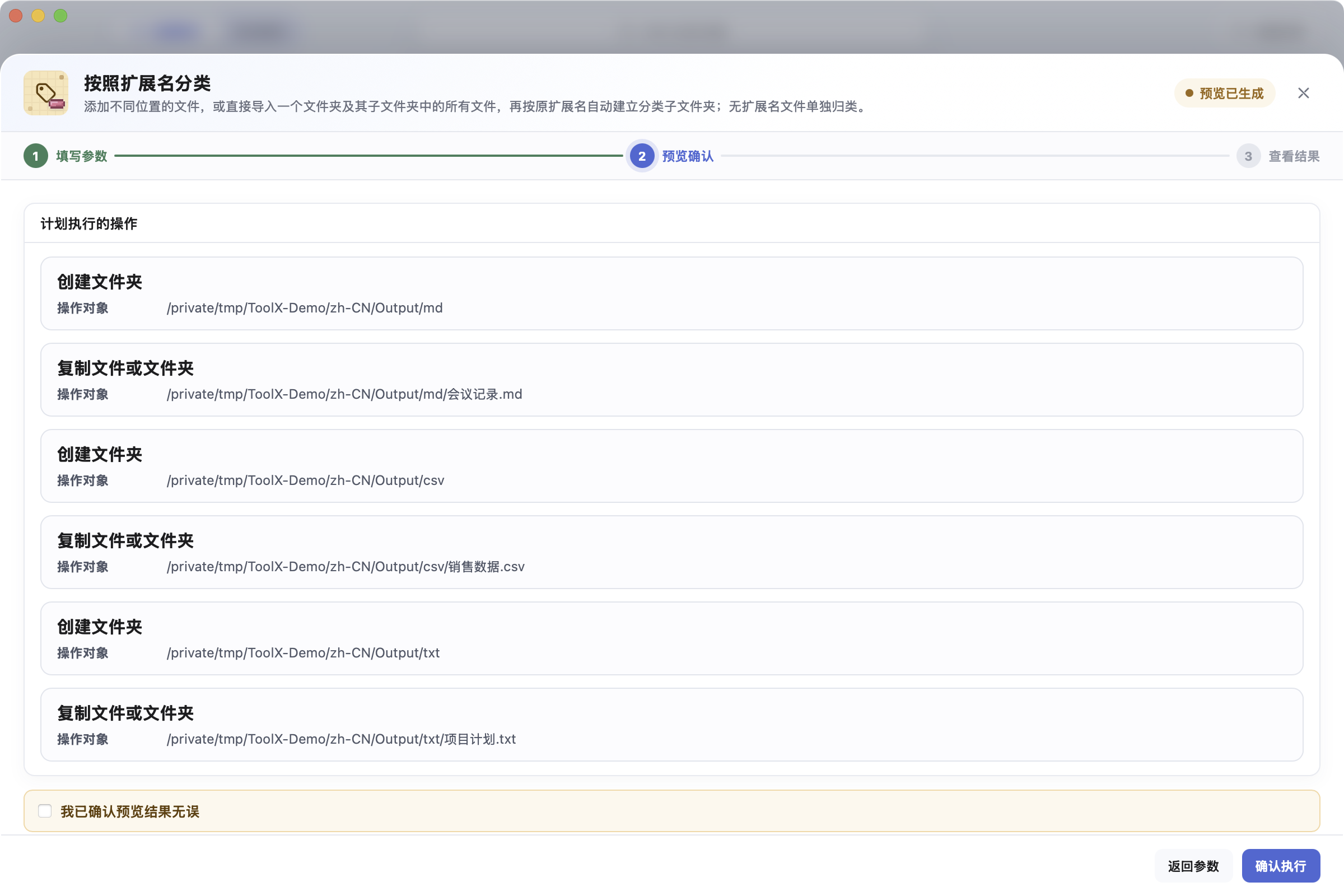The width and height of the screenshot is (1344, 896).
Task: Select step 2 预览确认
Action: click(x=671, y=156)
